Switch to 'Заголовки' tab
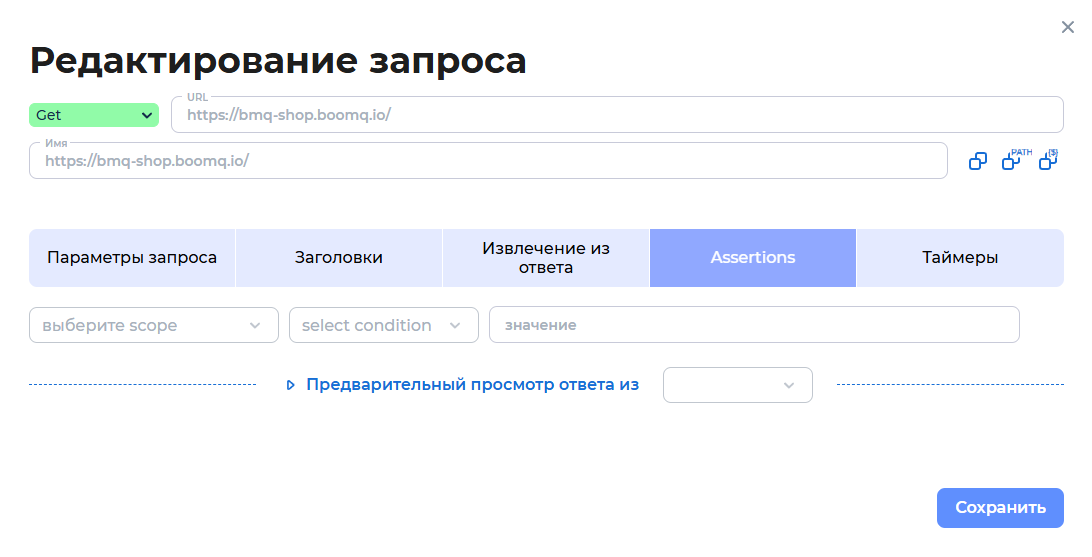Screen dimensions: 1092x557 (339, 258)
